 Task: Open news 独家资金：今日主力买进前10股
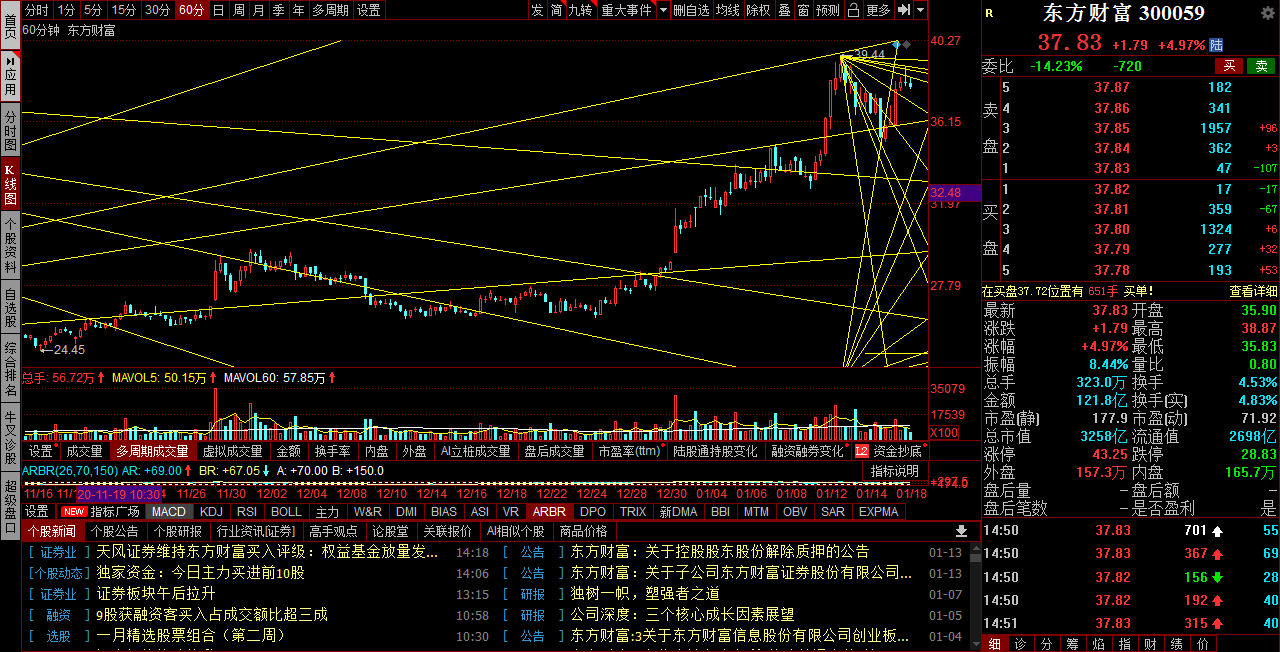201,573
